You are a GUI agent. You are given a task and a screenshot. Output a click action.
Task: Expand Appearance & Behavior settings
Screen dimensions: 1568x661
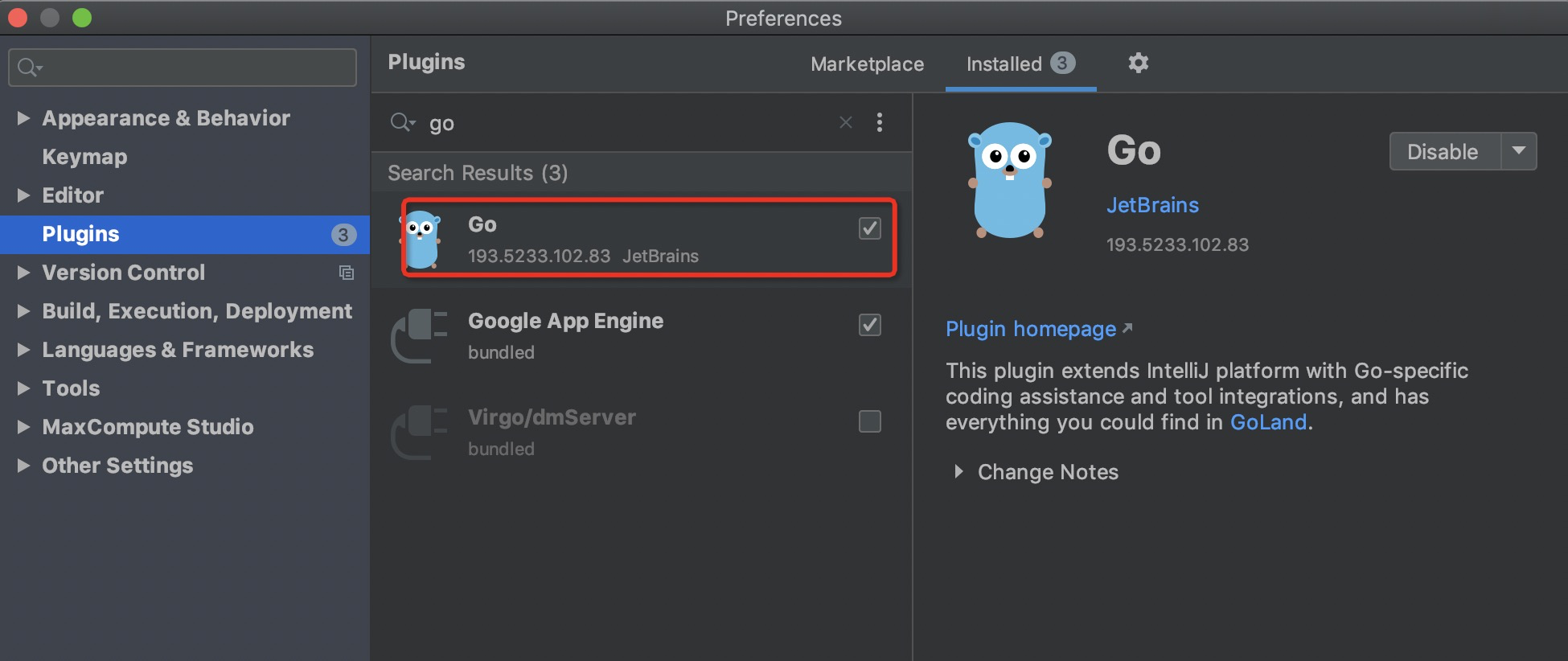23,118
